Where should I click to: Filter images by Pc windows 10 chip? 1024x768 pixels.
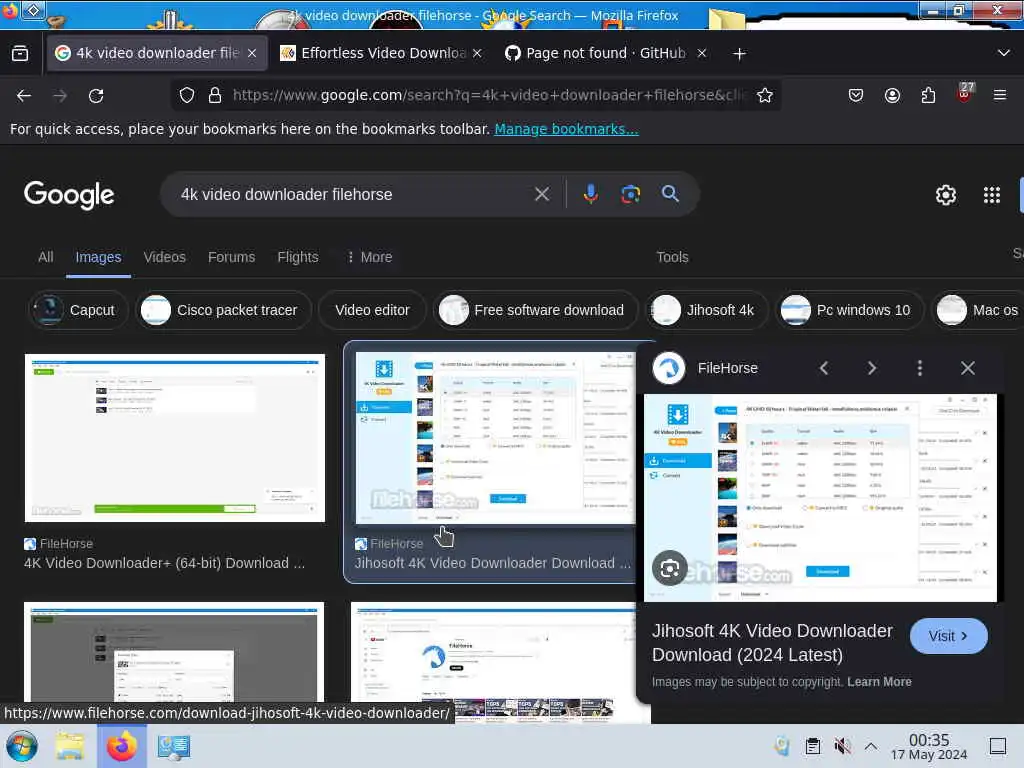tap(849, 310)
